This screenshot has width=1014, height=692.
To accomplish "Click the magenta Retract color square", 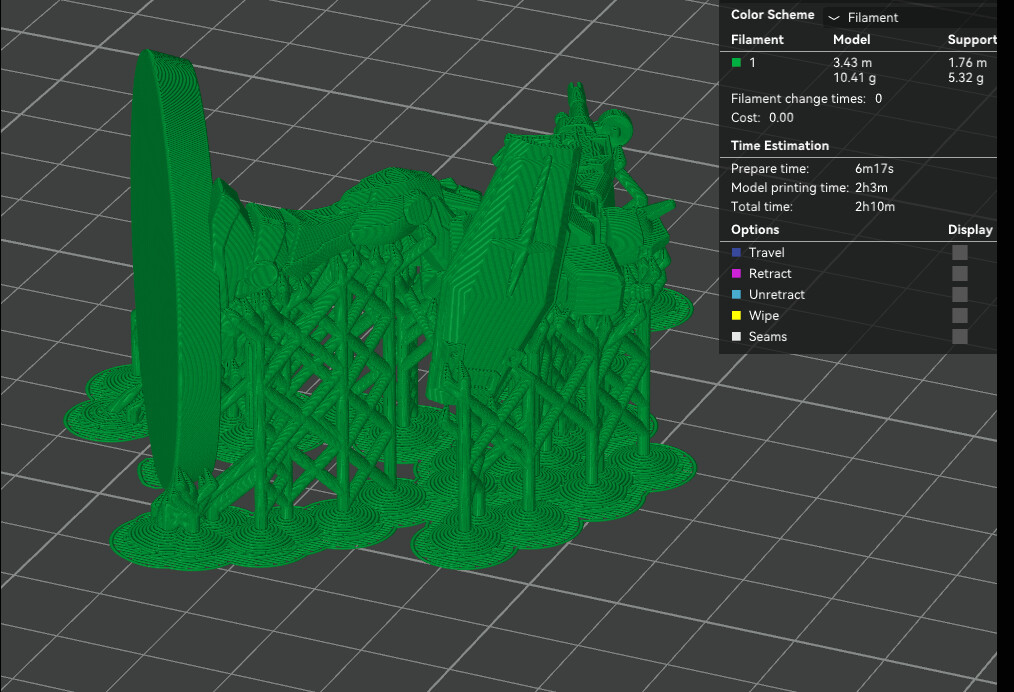I will [736, 274].
